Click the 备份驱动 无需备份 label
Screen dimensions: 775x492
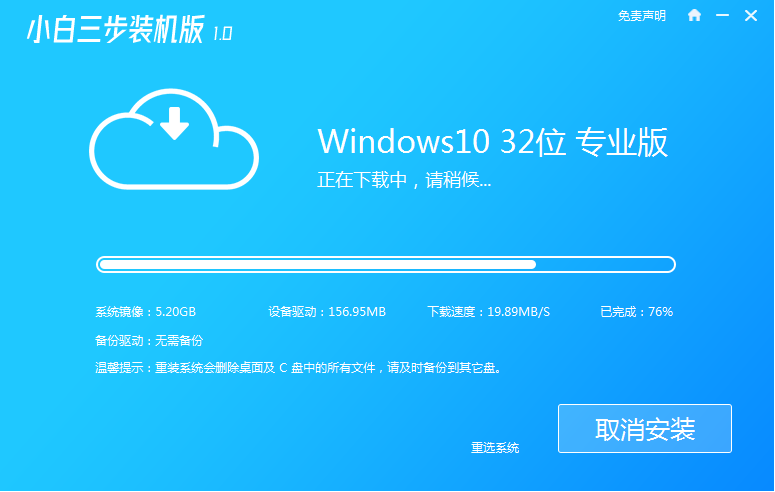(x=149, y=341)
